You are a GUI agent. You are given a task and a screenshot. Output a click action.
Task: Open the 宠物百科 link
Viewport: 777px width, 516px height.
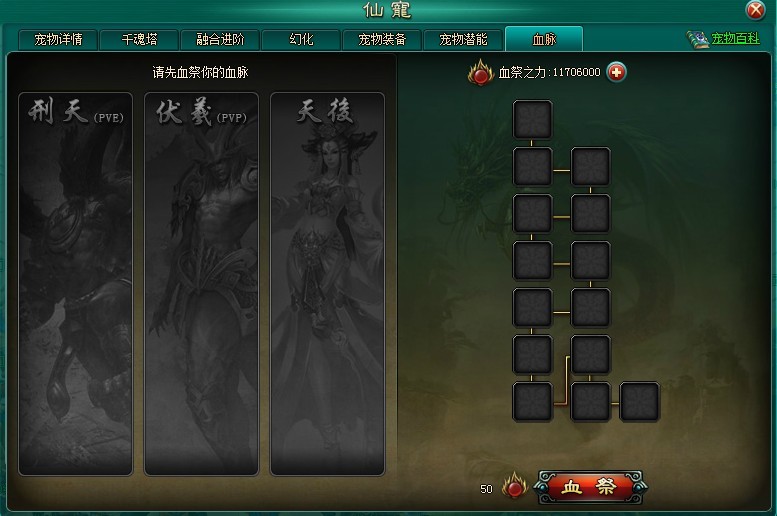[x=735, y=39]
